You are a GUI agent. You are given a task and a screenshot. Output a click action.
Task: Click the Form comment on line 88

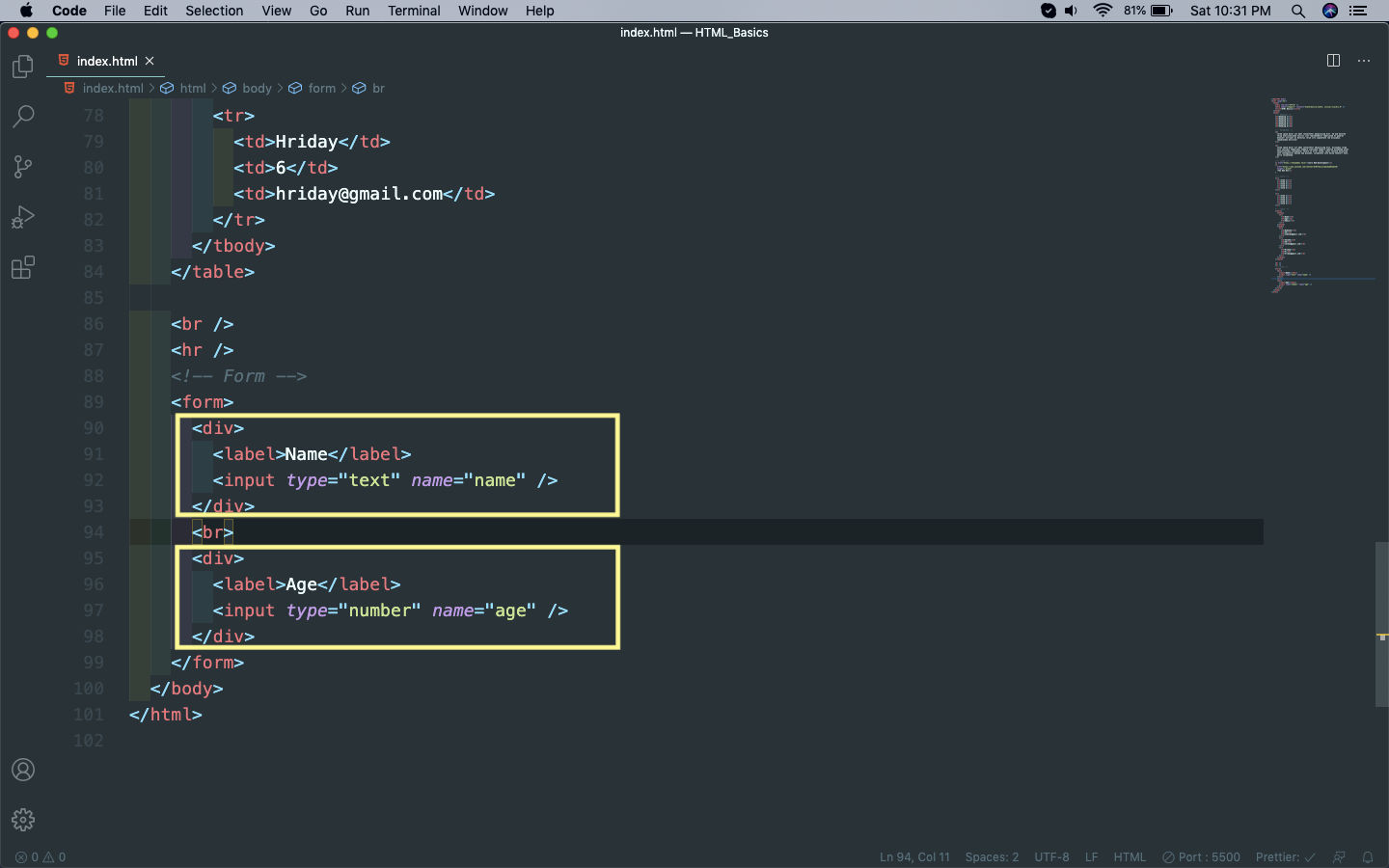(239, 376)
